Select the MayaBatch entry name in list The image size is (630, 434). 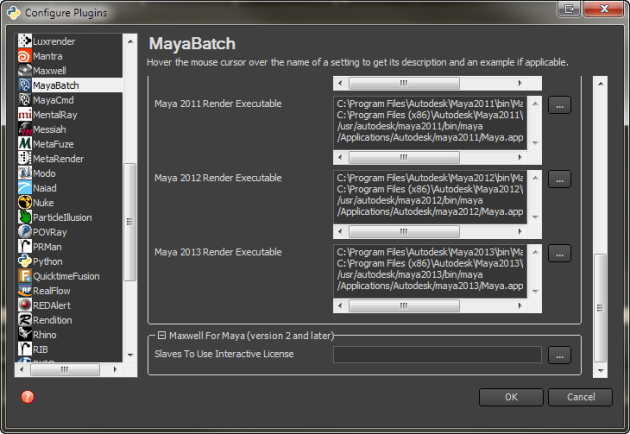click(x=56, y=86)
